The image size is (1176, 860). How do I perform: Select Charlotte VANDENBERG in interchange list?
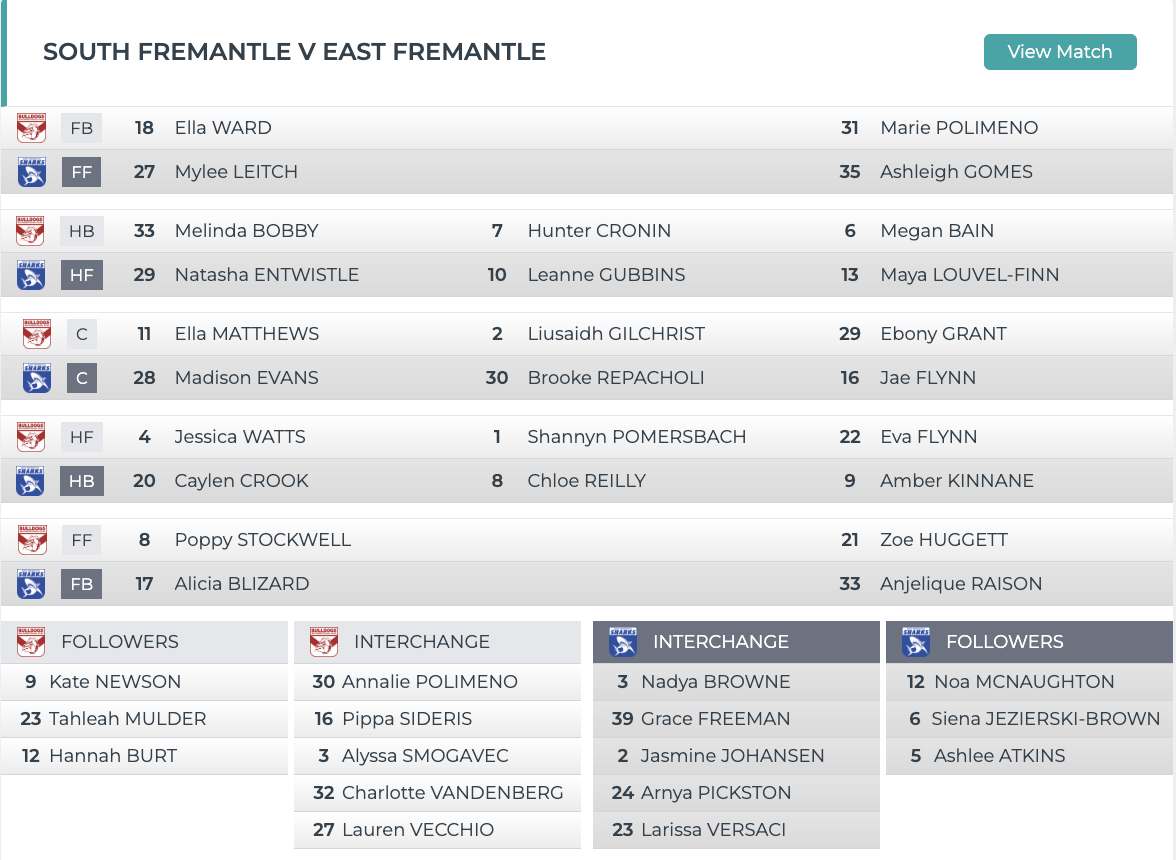pos(452,793)
